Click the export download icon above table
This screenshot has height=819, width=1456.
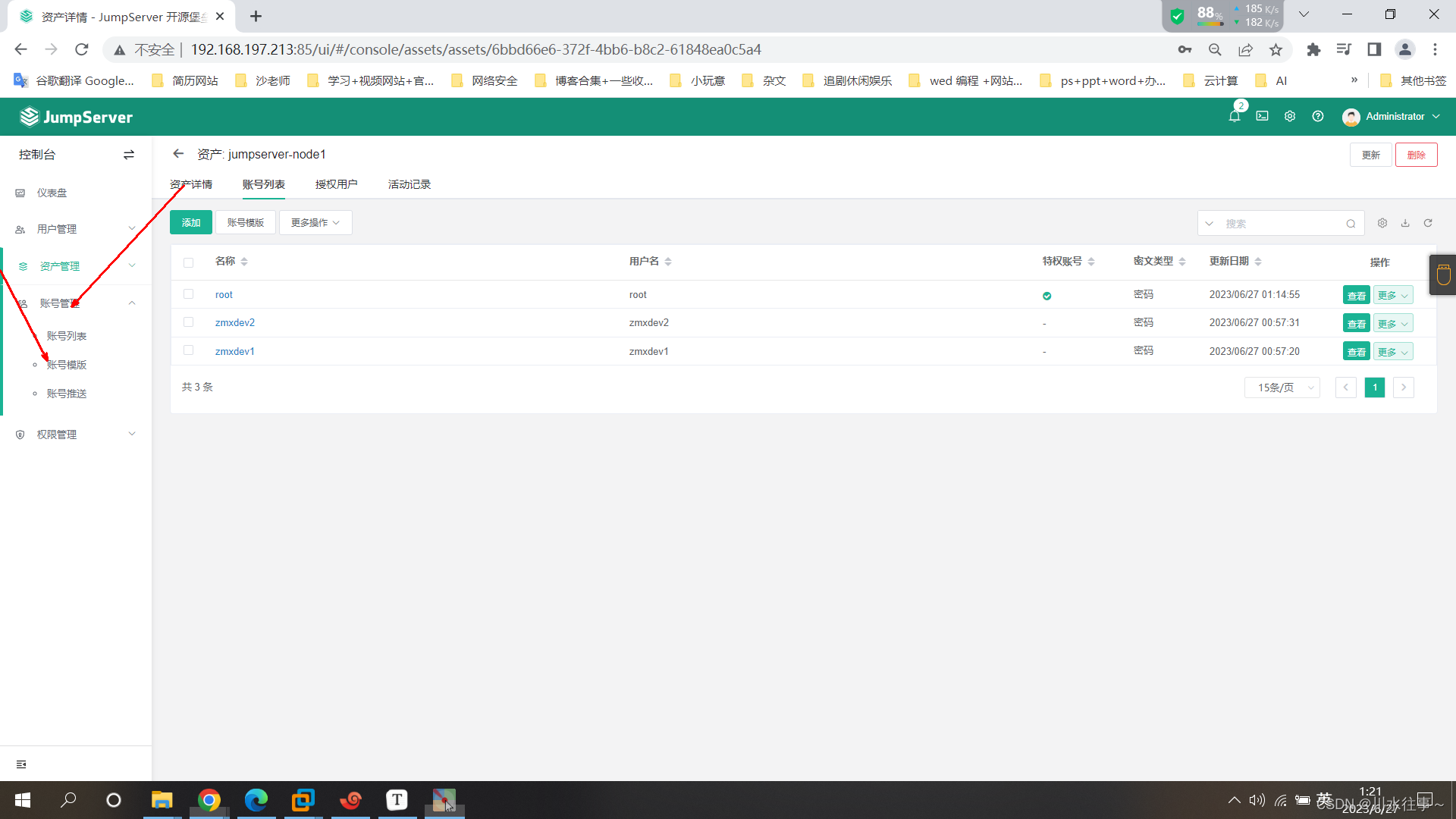point(1405,223)
